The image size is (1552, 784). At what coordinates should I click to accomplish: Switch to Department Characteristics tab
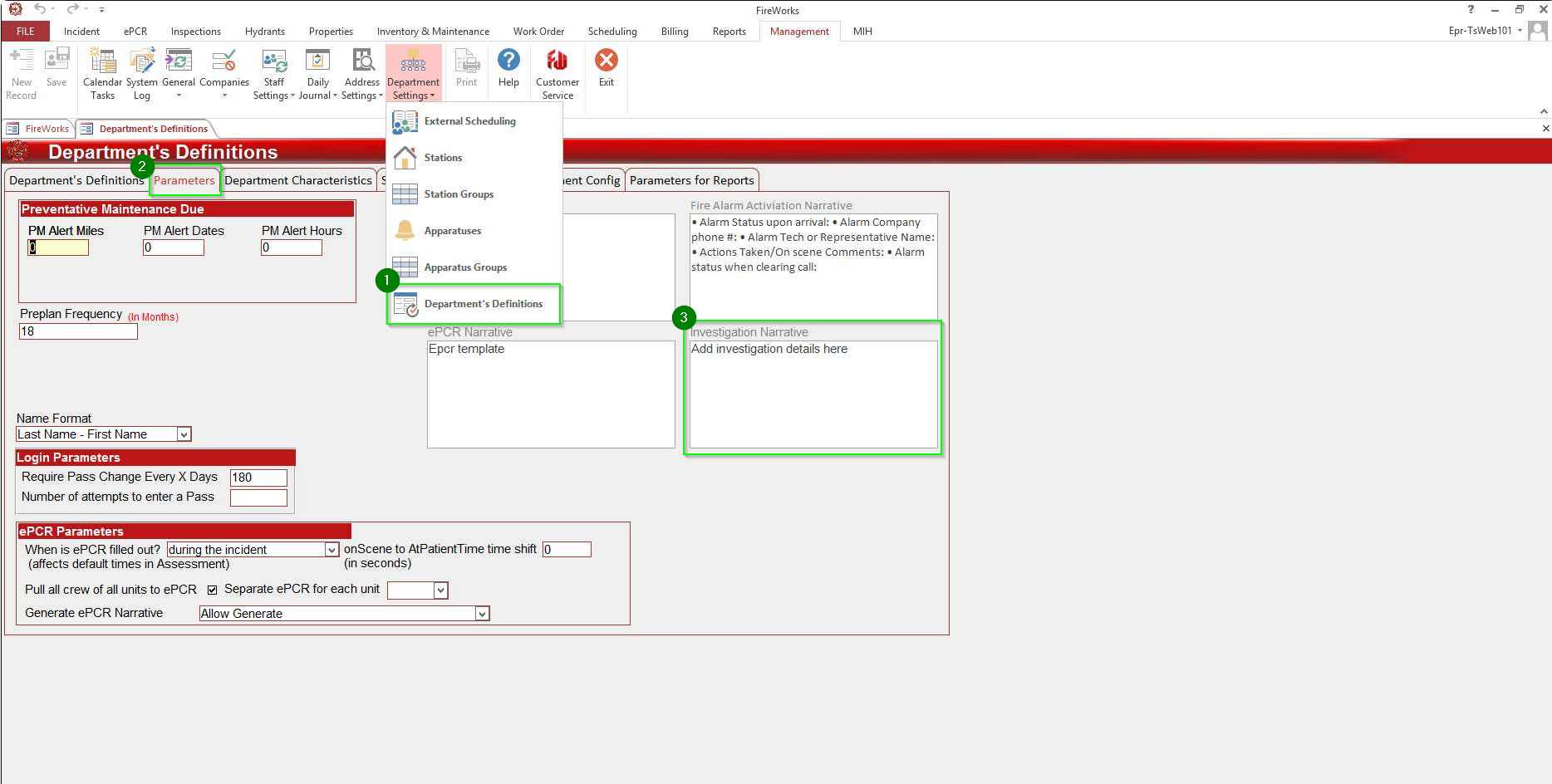[297, 180]
